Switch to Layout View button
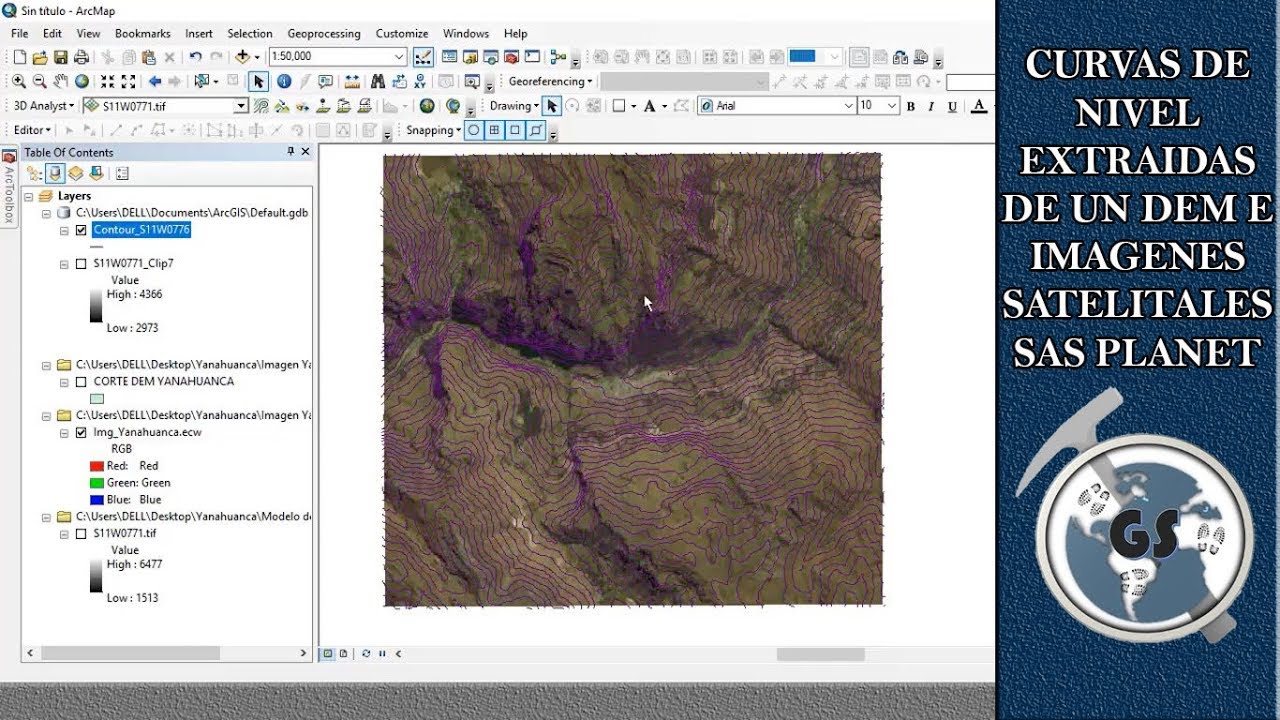 tap(343, 654)
